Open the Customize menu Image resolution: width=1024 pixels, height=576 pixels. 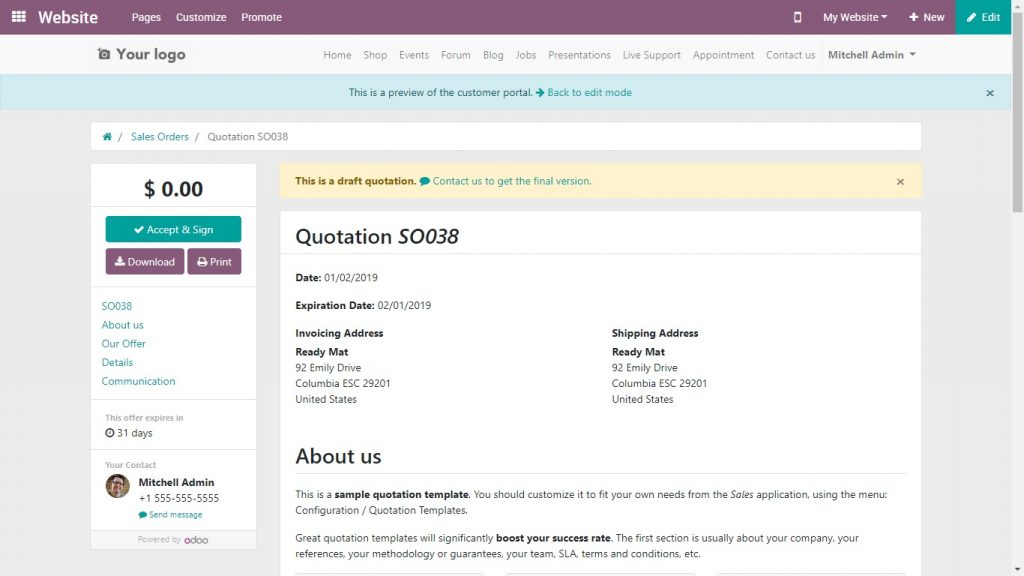pyautogui.click(x=200, y=17)
